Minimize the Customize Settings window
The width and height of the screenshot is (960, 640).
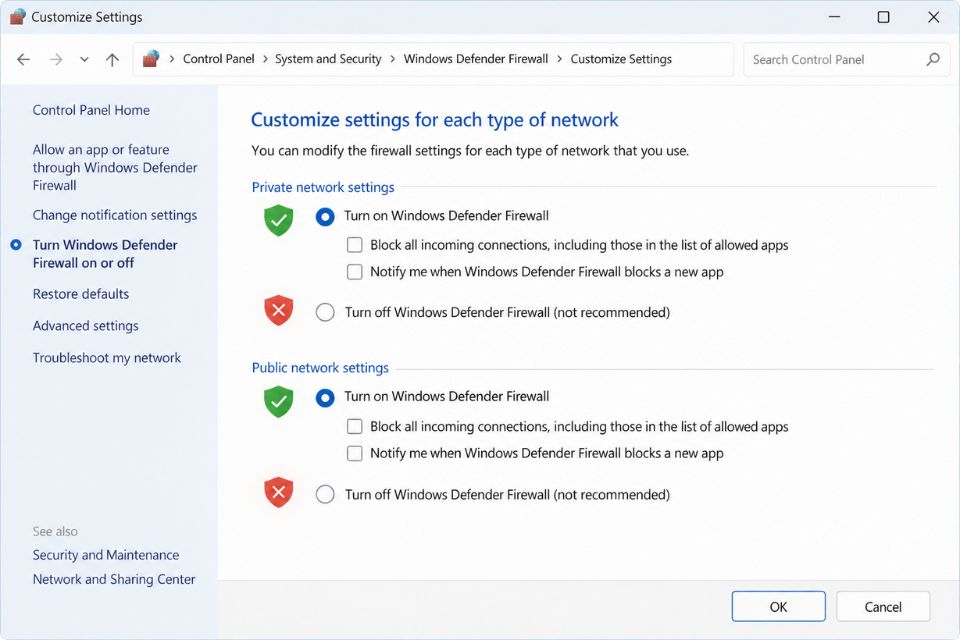834,17
